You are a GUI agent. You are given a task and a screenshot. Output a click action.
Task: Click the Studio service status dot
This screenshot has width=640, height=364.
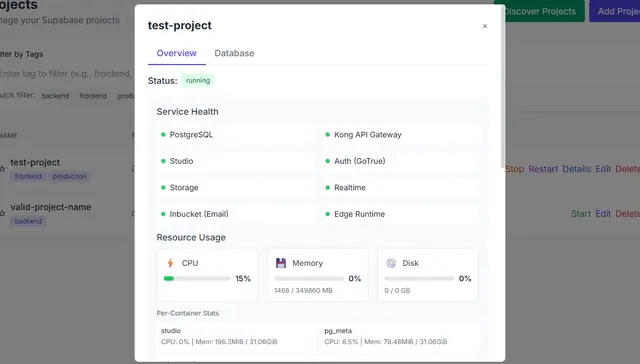(163, 161)
